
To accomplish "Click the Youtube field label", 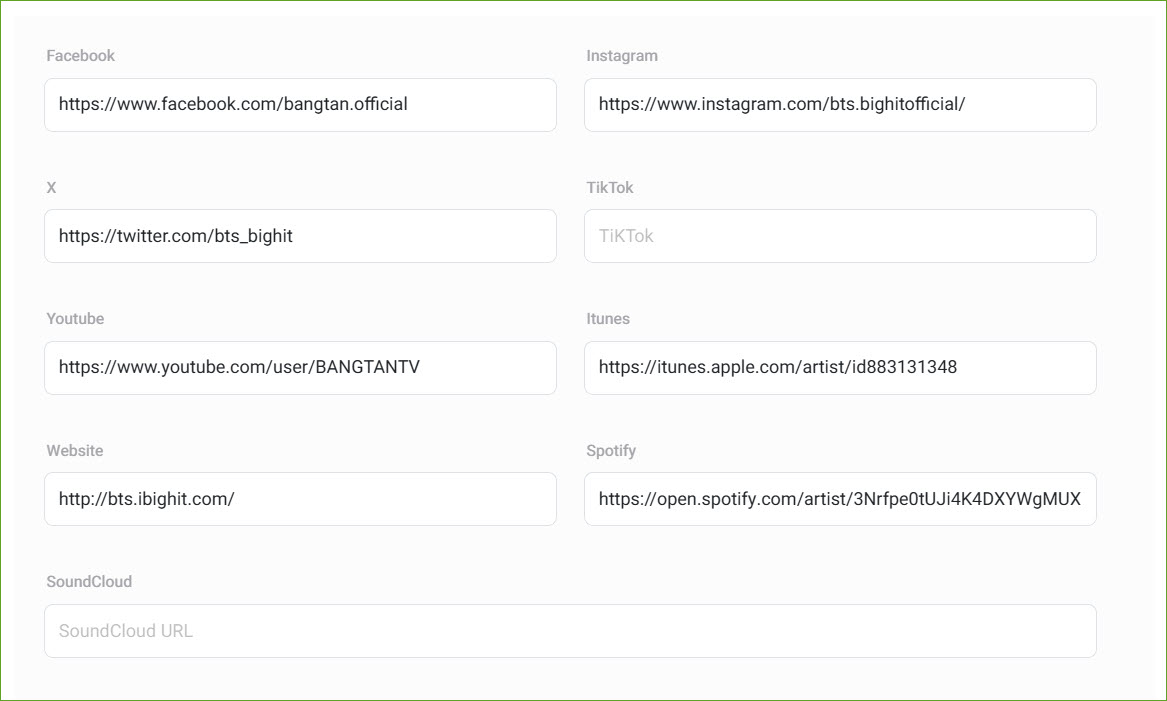I will coord(75,319).
